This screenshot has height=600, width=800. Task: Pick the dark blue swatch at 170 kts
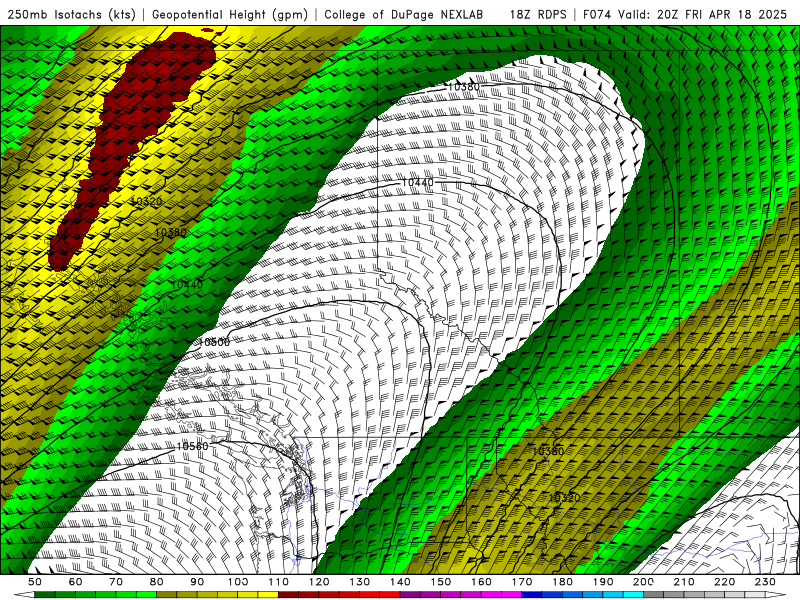coord(532,595)
